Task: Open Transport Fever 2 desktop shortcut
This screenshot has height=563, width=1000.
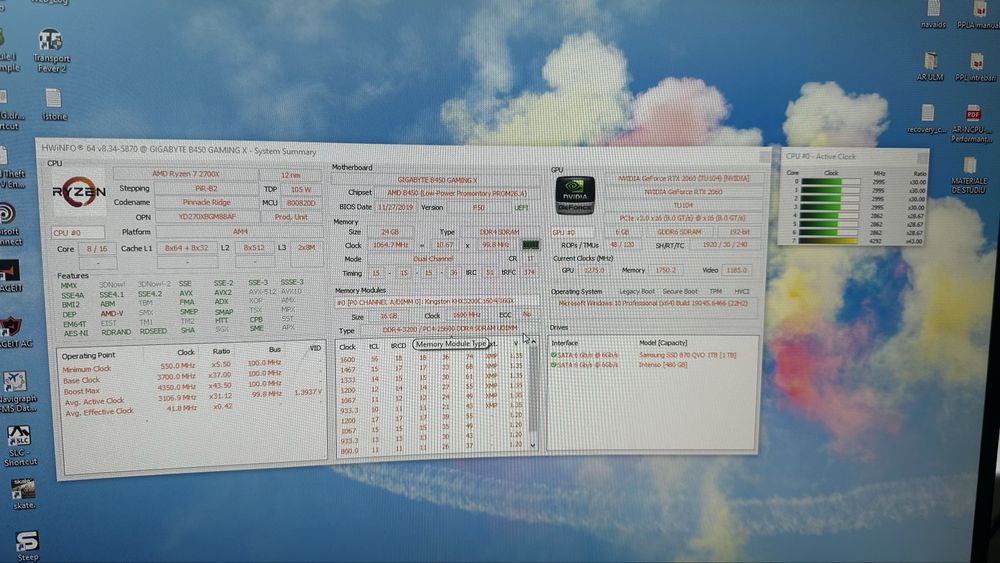Action: pyautogui.click(x=51, y=50)
